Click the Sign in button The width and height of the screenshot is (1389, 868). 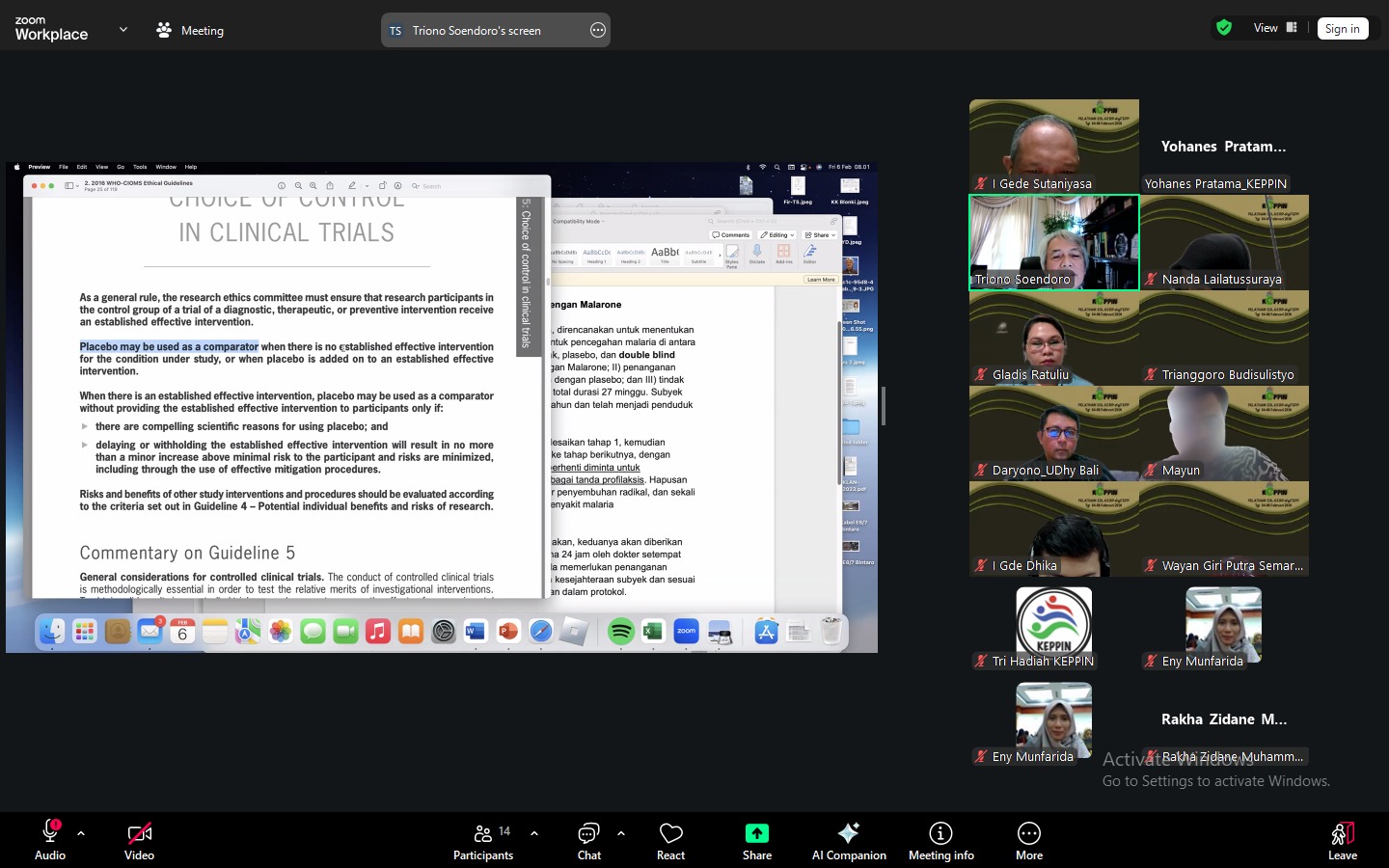point(1342,29)
